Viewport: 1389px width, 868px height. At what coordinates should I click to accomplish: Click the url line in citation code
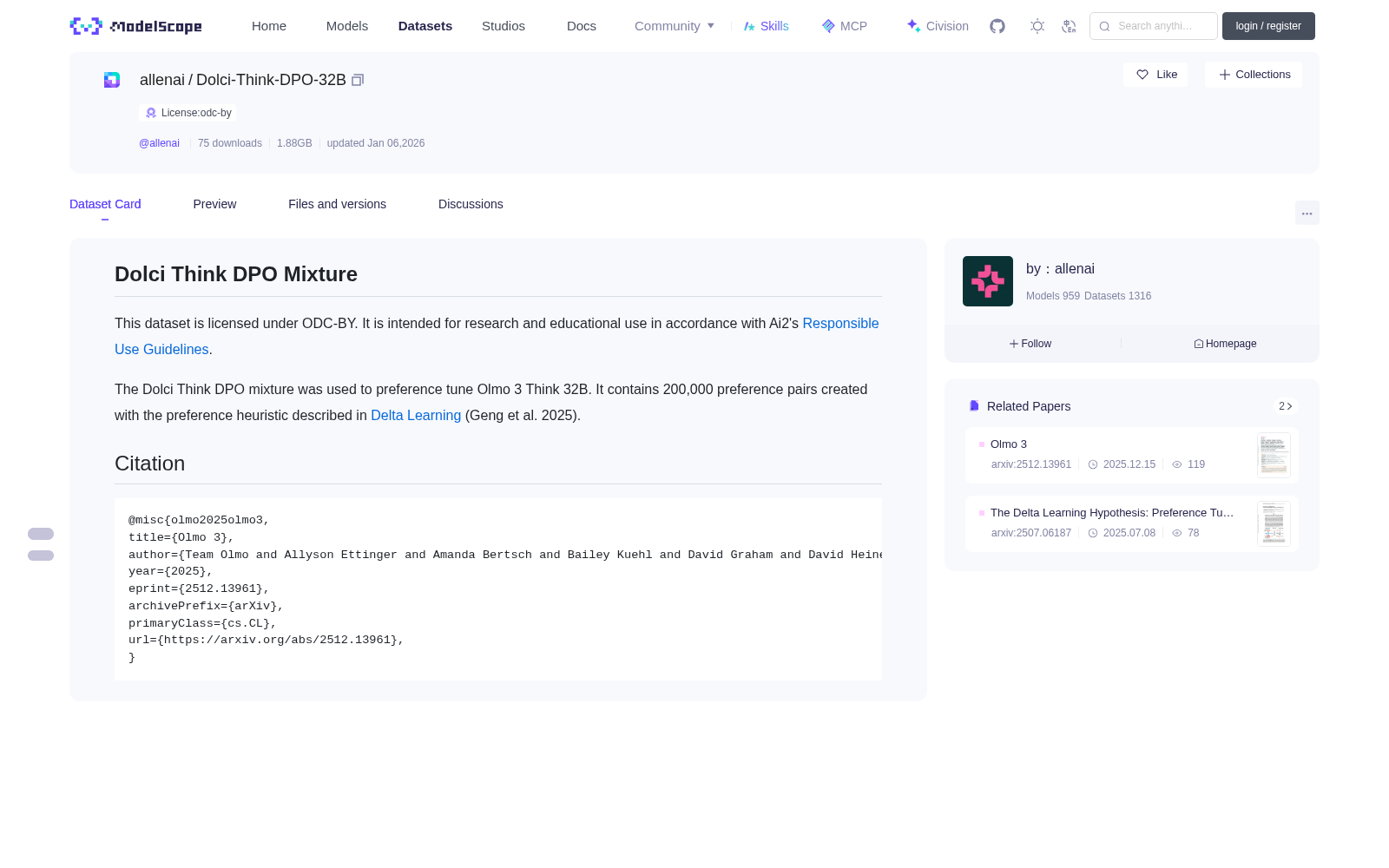click(x=267, y=640)
